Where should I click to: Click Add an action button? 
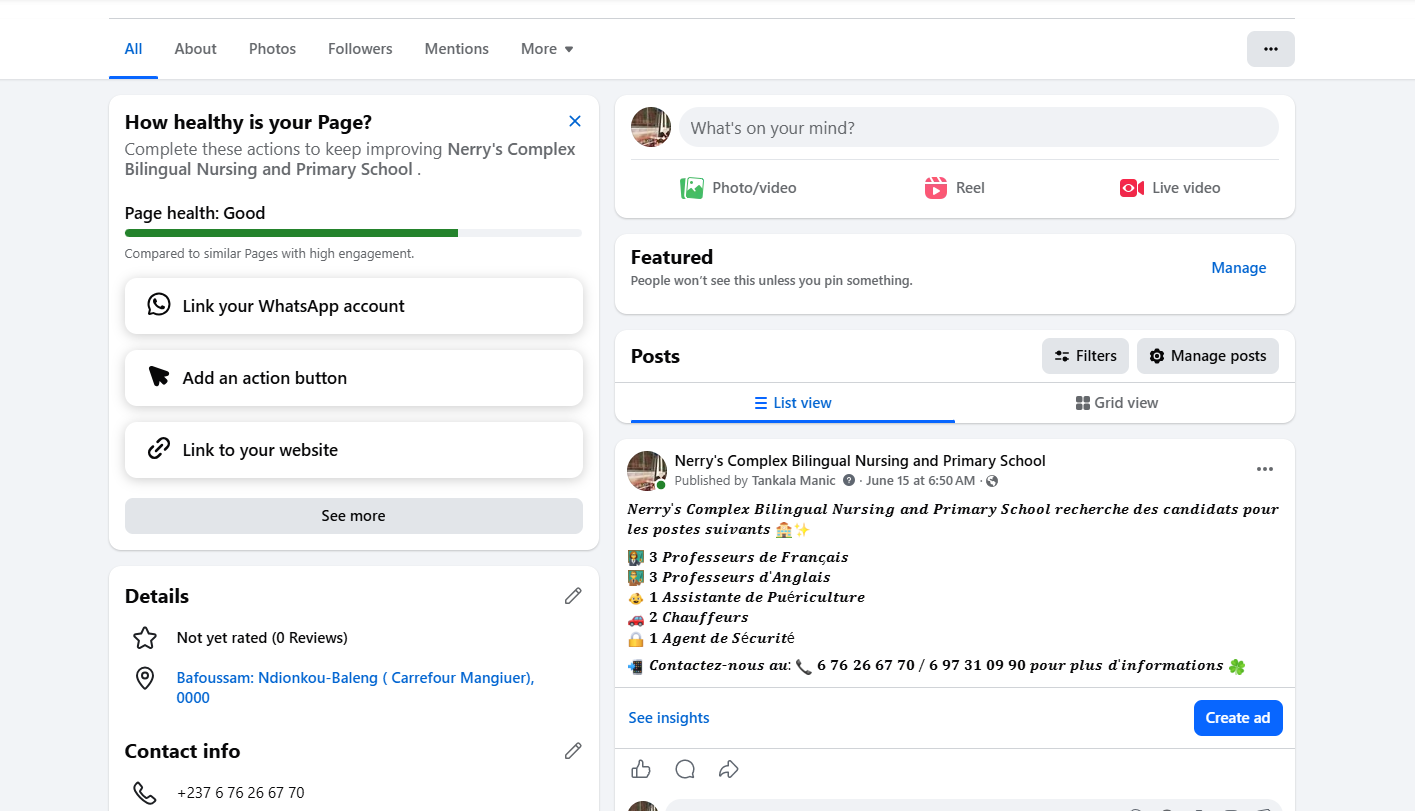[x=354, y=378]
